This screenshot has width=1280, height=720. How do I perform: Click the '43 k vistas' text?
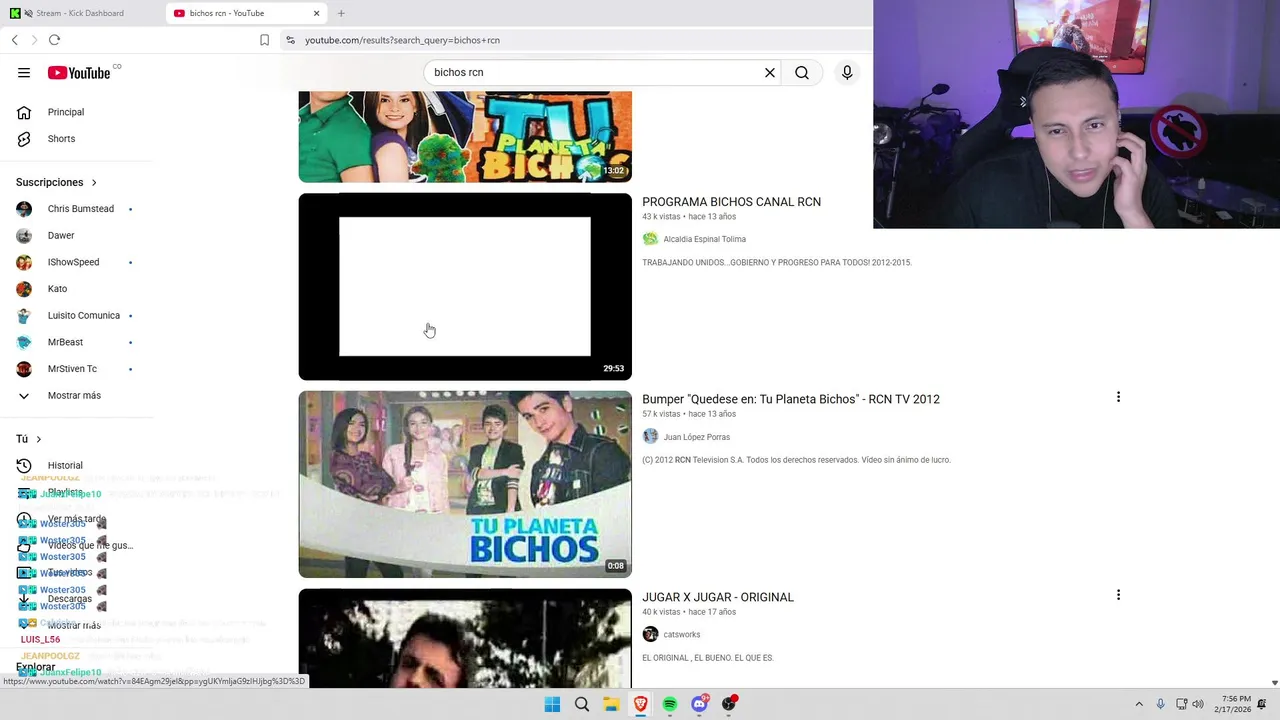661,217
